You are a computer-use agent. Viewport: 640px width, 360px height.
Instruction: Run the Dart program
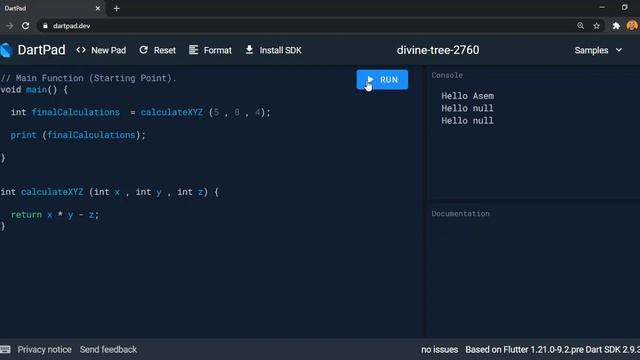point(382,80)
